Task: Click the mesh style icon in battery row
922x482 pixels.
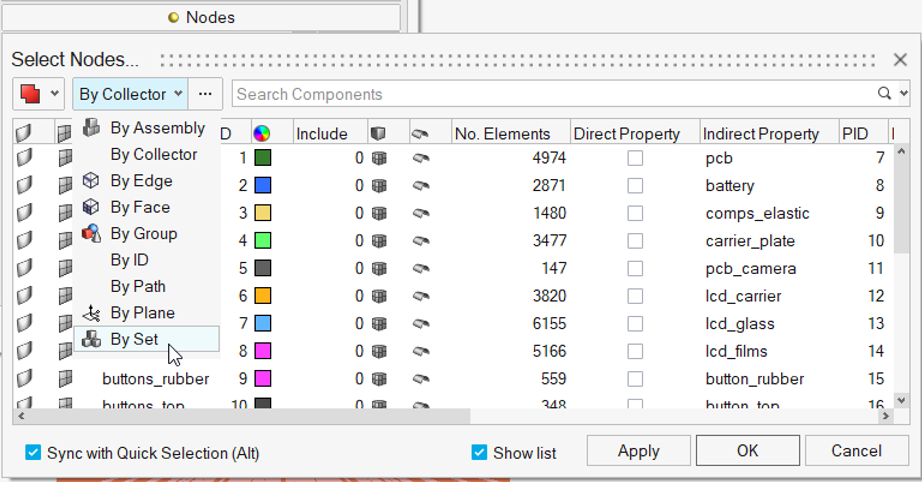Action: coord(379,186)
